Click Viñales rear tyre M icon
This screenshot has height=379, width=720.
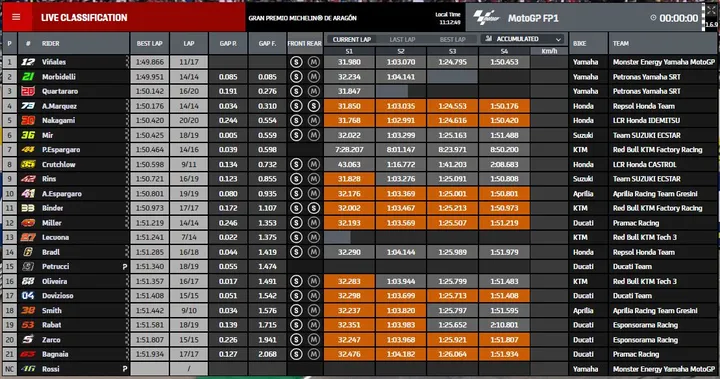tap(314, 62)
